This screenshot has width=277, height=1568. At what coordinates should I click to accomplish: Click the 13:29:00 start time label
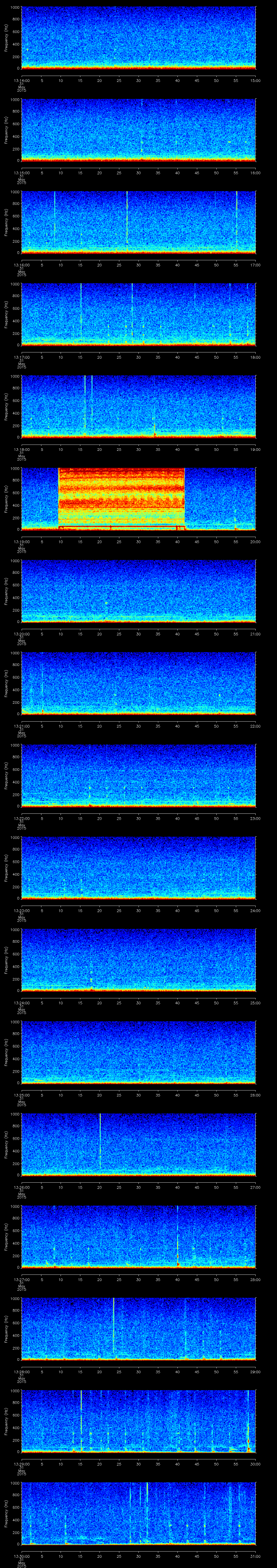click(x=21, y=1464)
